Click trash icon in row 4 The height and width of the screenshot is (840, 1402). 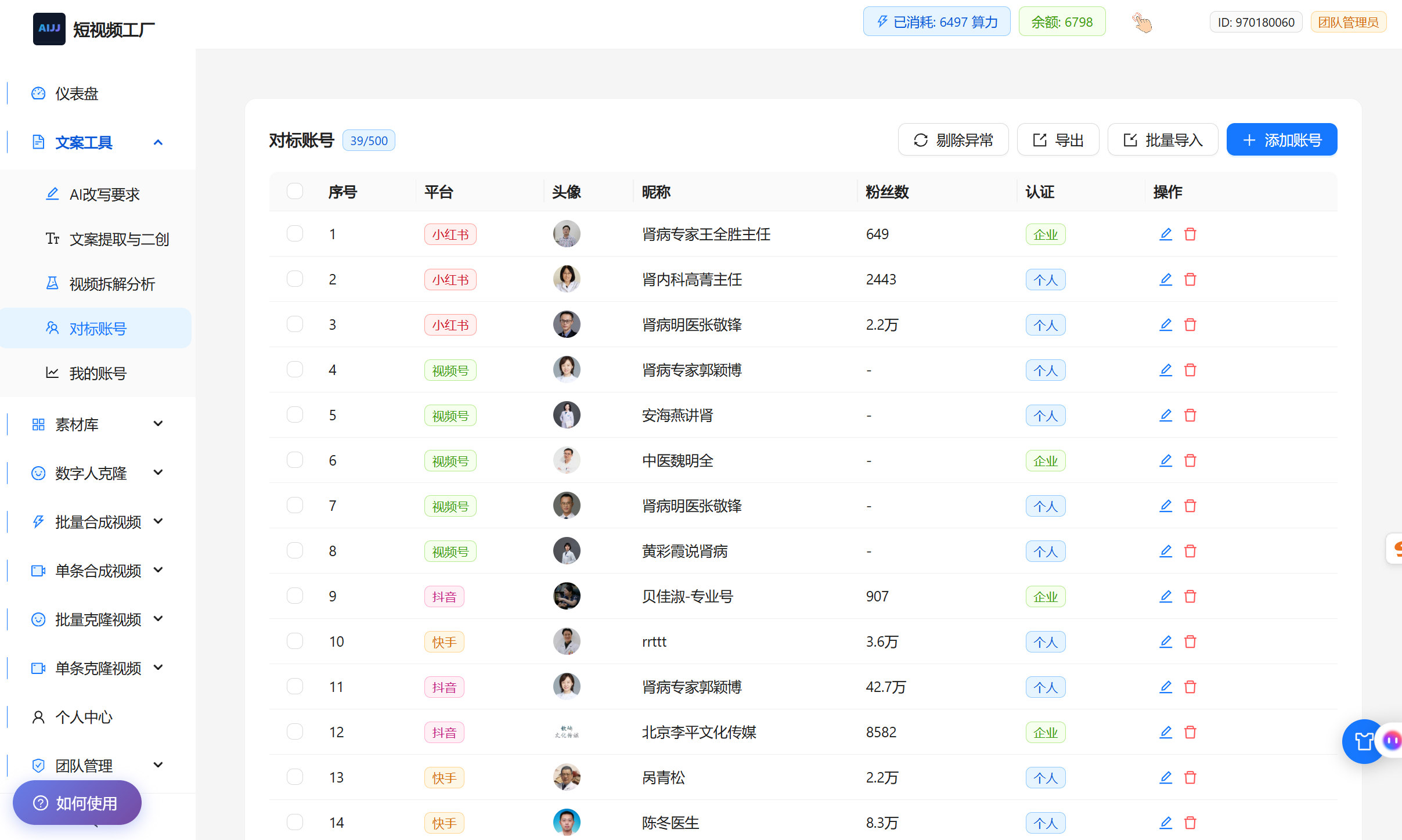[1190, 370]
